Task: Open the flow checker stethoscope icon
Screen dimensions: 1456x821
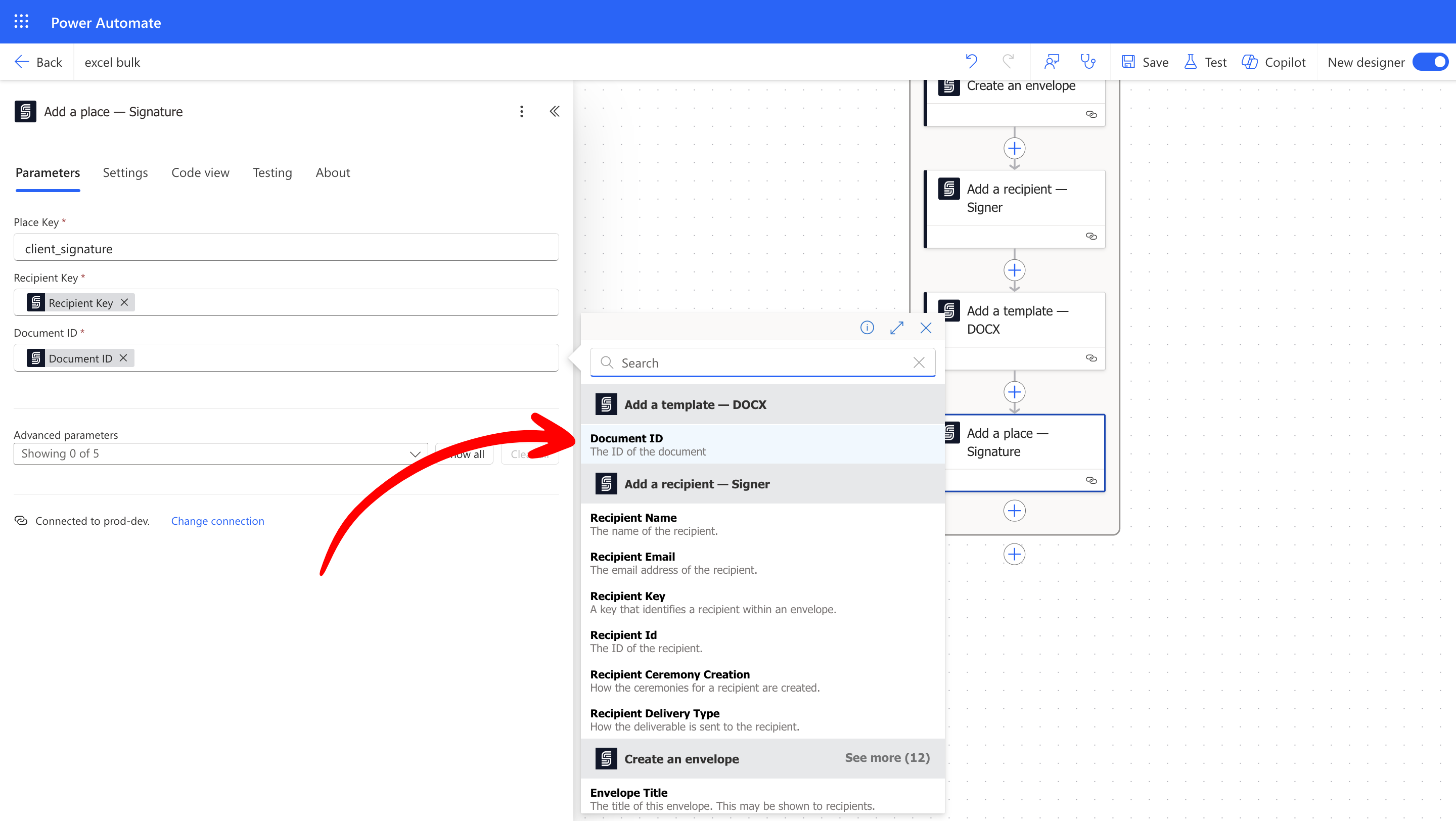Action: [1087, 61]
